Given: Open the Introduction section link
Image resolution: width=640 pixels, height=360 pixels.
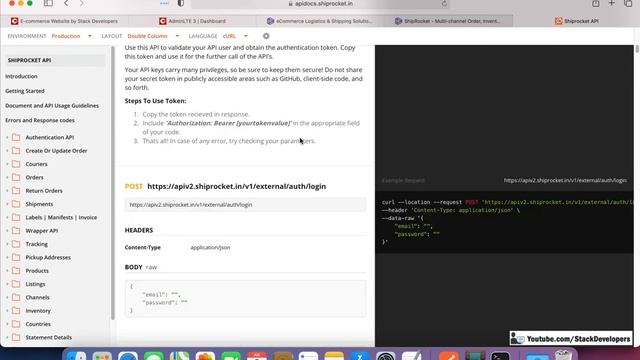Looking at the screenshot, I should (21, 76).
